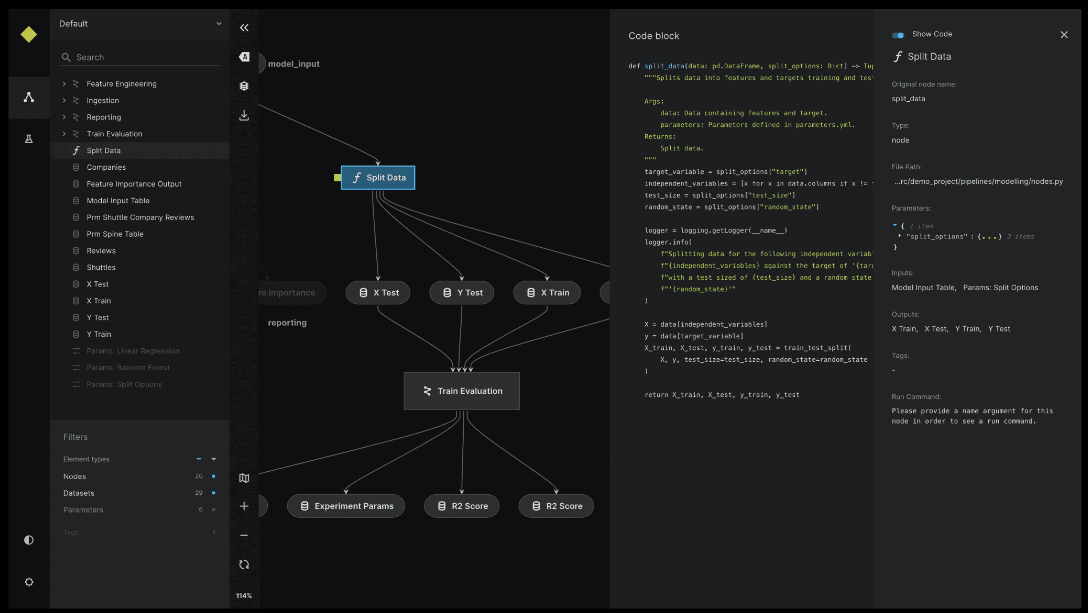Zoom in with the plus icon

pos(244,506)
